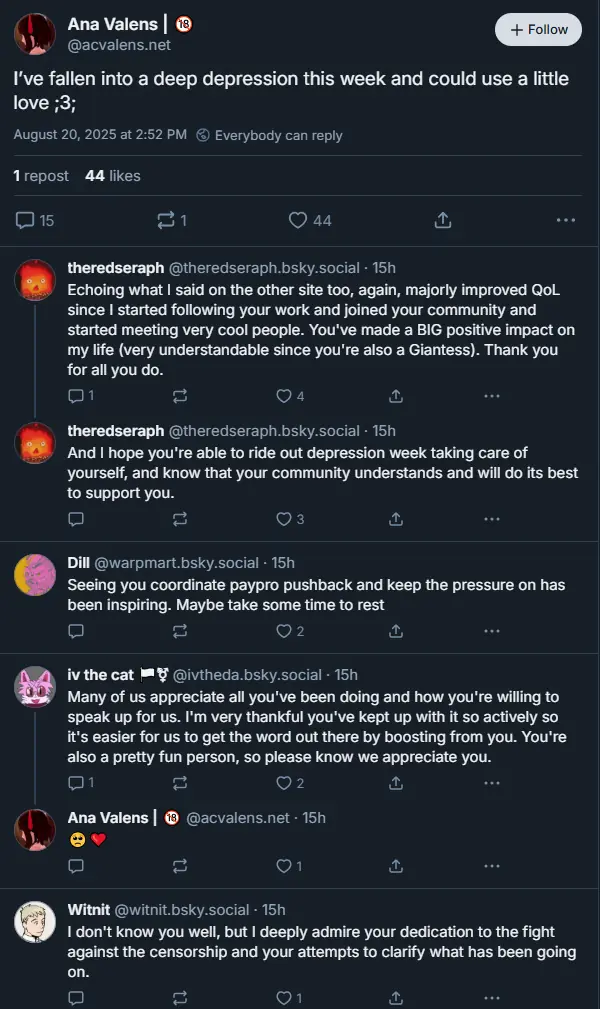Reply to theredseraph's first comment
600x1009 pixels.
coord(75,396)
